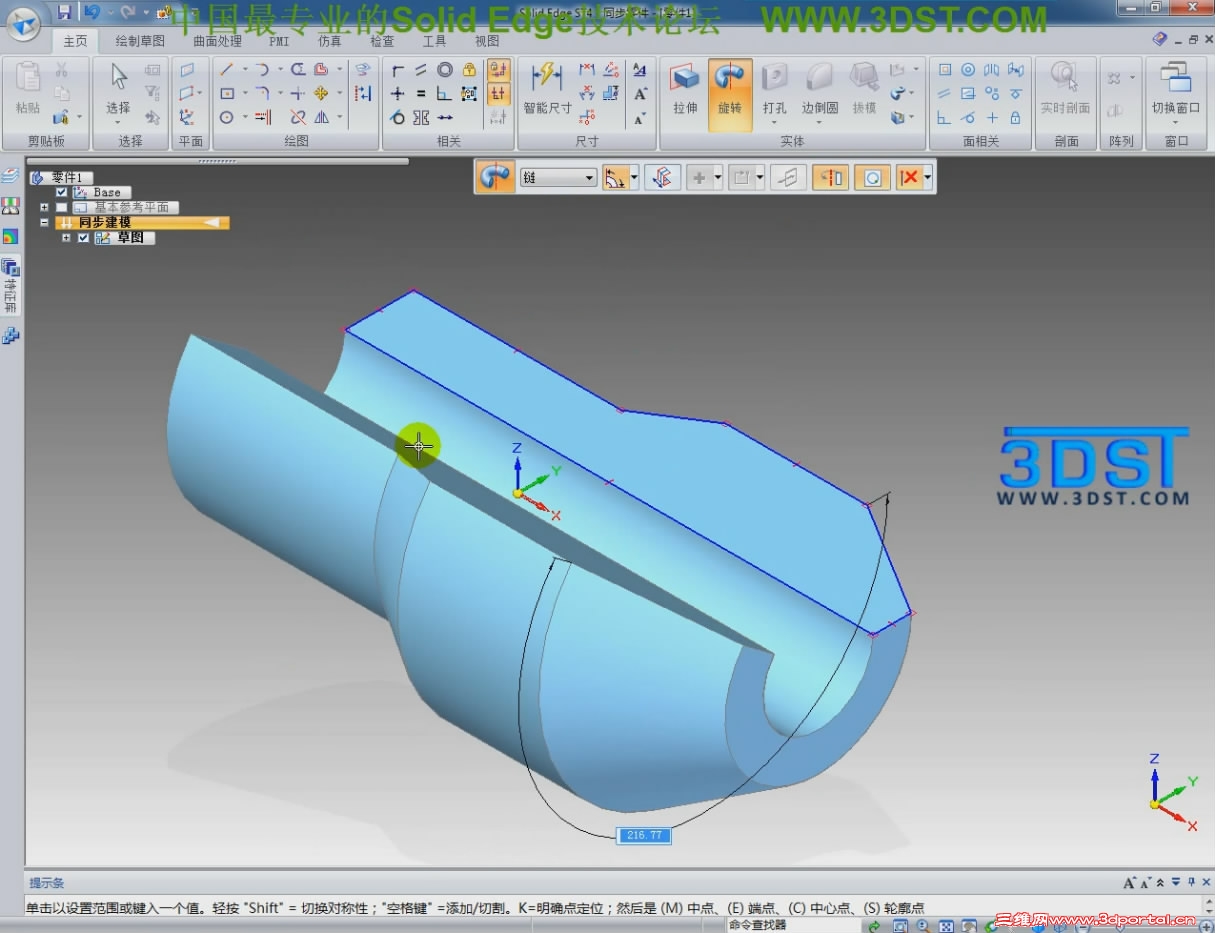Click the 实时剖面 live section button
The width and height of the screenshot is (1215, 933).
[x=1065, y=88]
